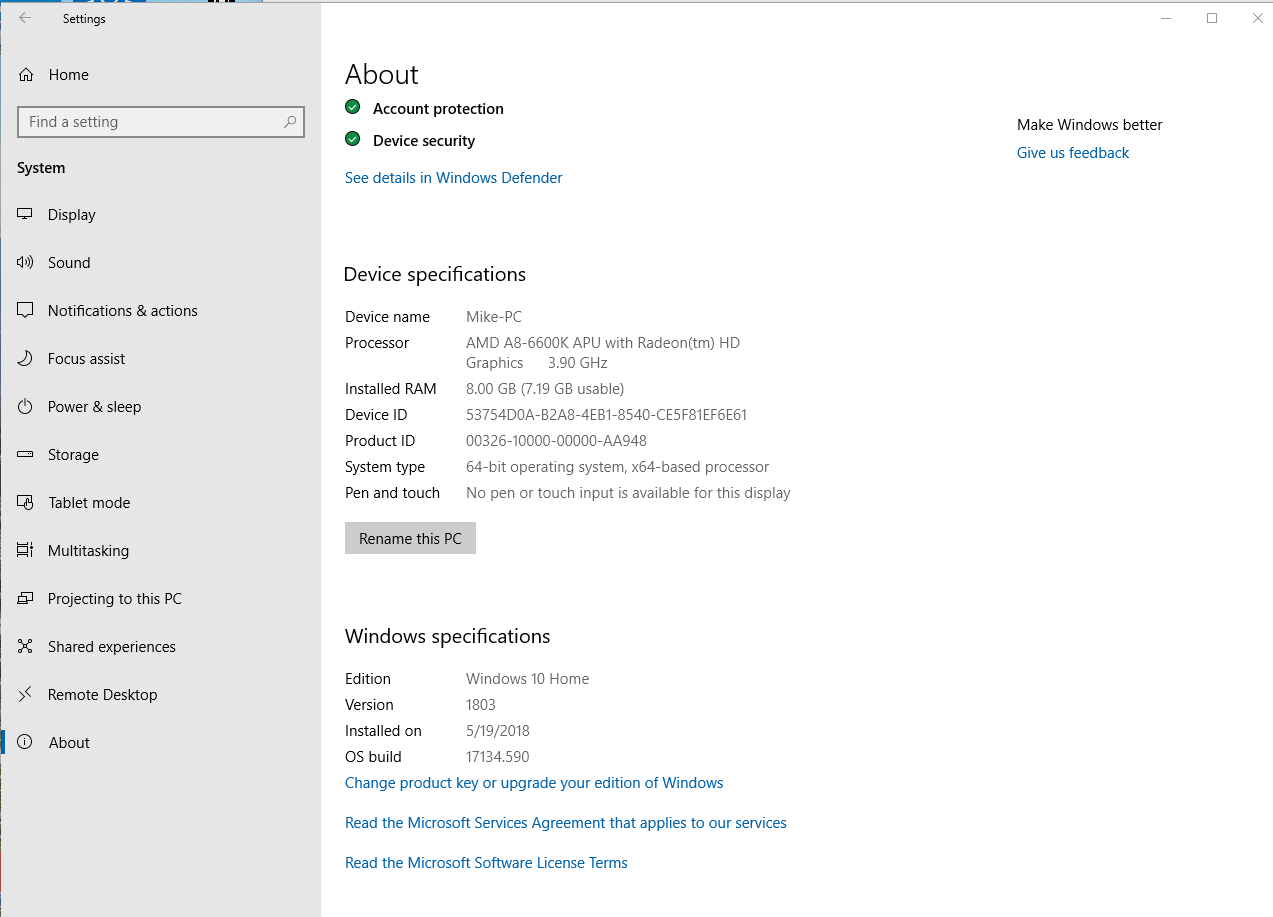This screenshot has height=917, width=1273.
Task: Click the AMD A8-6600K processor text
Action: (603, 353)
